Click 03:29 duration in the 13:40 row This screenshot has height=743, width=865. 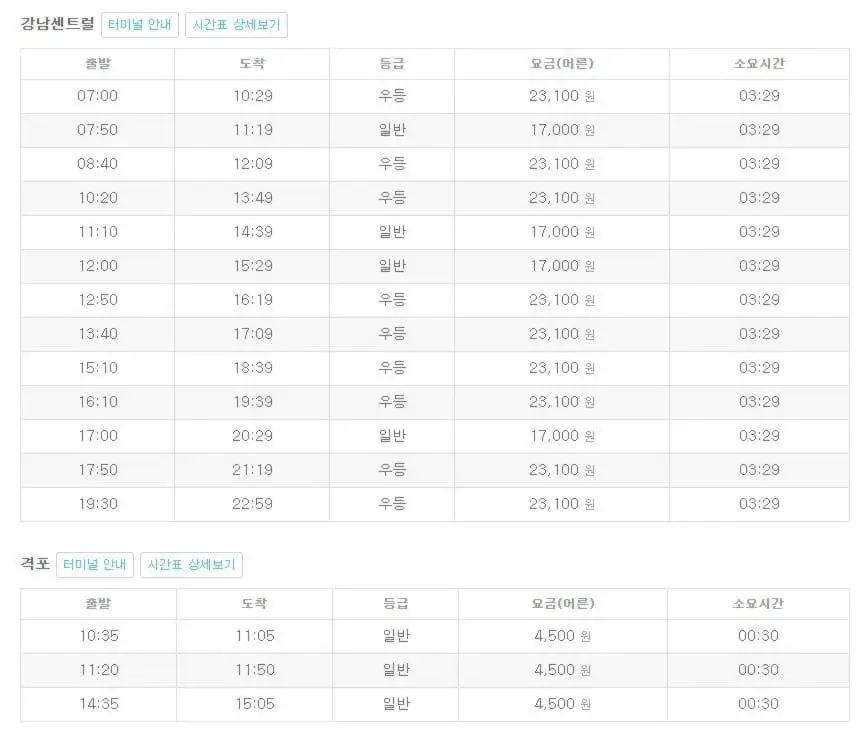click(759, 334)
